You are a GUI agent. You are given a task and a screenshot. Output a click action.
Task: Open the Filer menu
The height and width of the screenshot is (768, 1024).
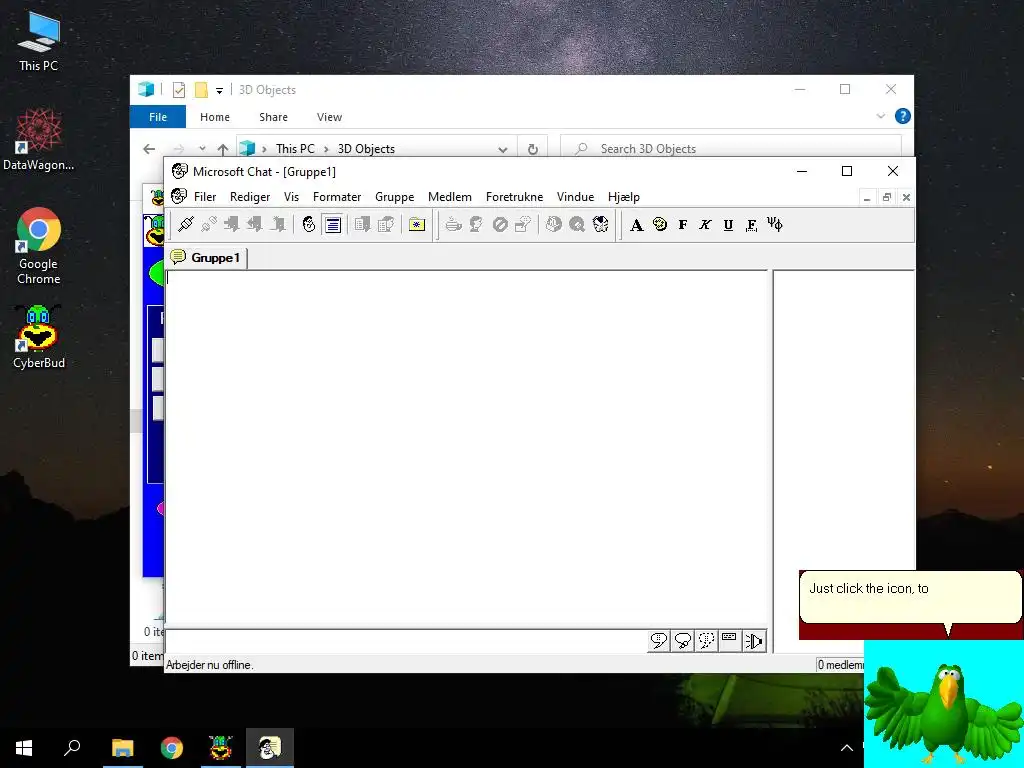tap(205, 197)
